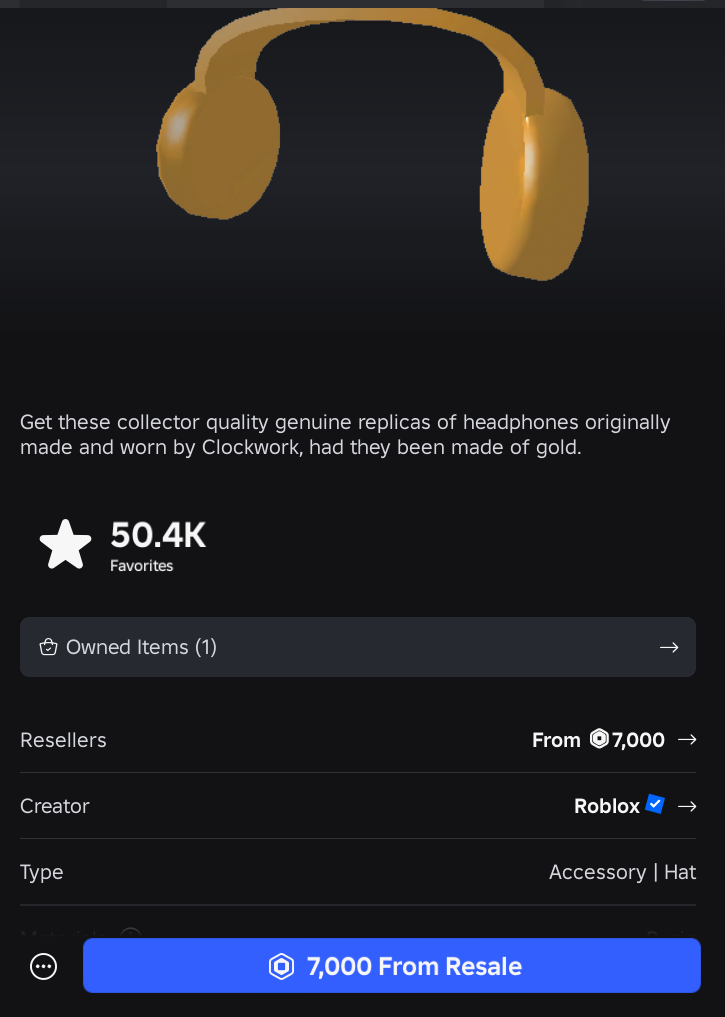This screenshot has height=1017, width=725.
Task: Open the three-dot more options menu
Action: click(x=44, y=966)
